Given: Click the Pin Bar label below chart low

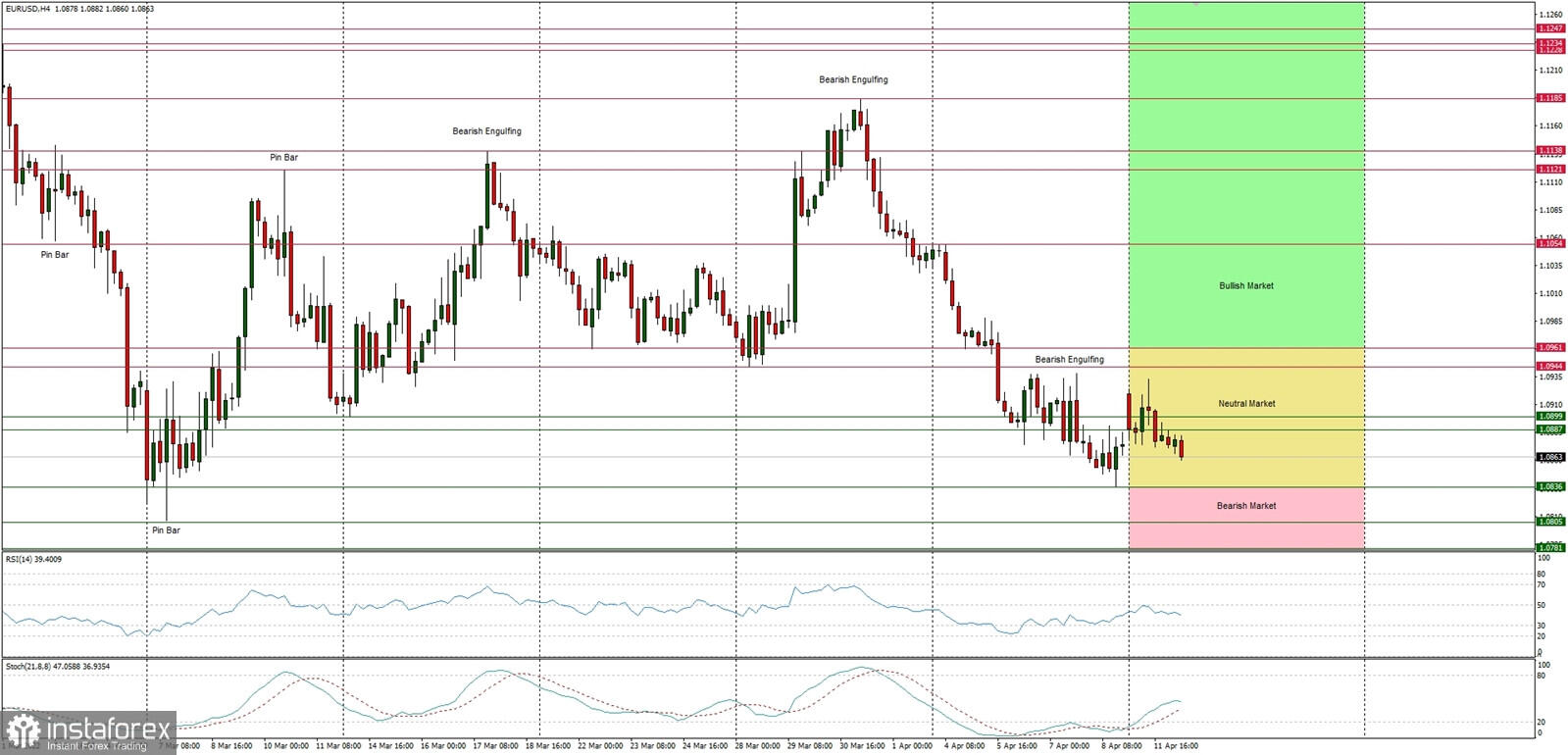Looking at the screenshot, I should (166, 530).
